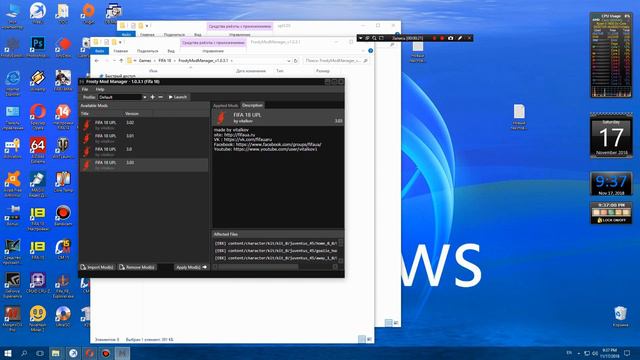The width and height of the screenshot is (640, 360).
Task: Click the Remove Mod(s) button
Action: point(137,267)
